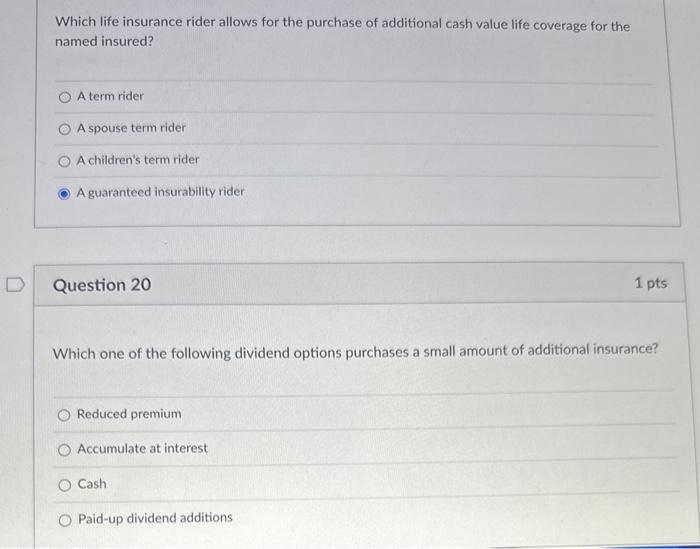Click the 'A guaranteed insurability rider' label text
The image size is (700, 549).
click(x=161, y=192)
